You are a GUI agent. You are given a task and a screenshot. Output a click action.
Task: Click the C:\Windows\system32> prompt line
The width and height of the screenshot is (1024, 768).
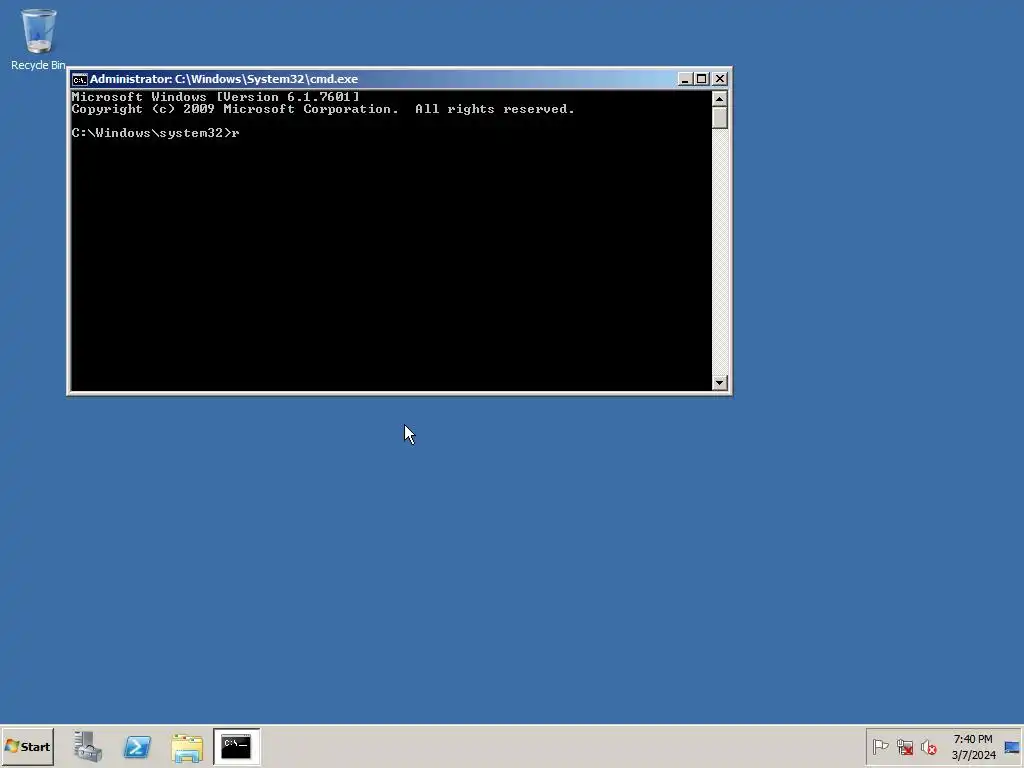coord(155,133)
